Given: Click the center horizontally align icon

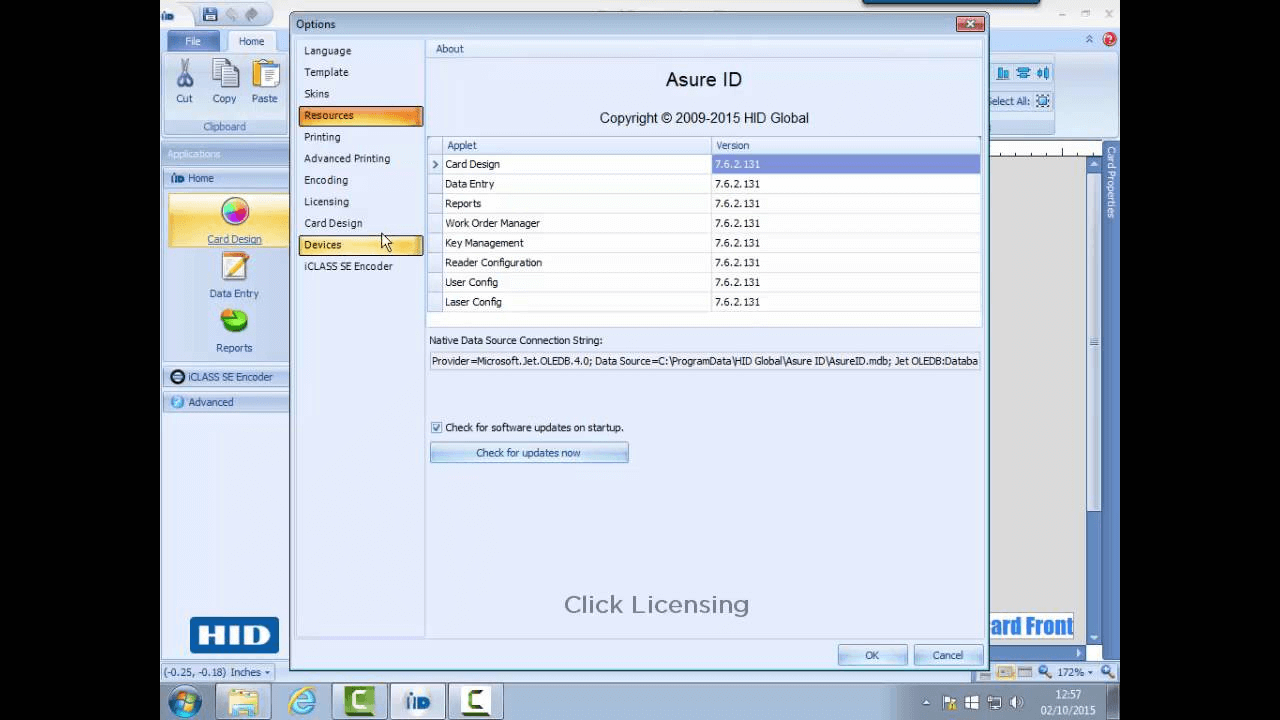Looking at the screenshot, I should pyautogui.click(x=1023, y=73).
